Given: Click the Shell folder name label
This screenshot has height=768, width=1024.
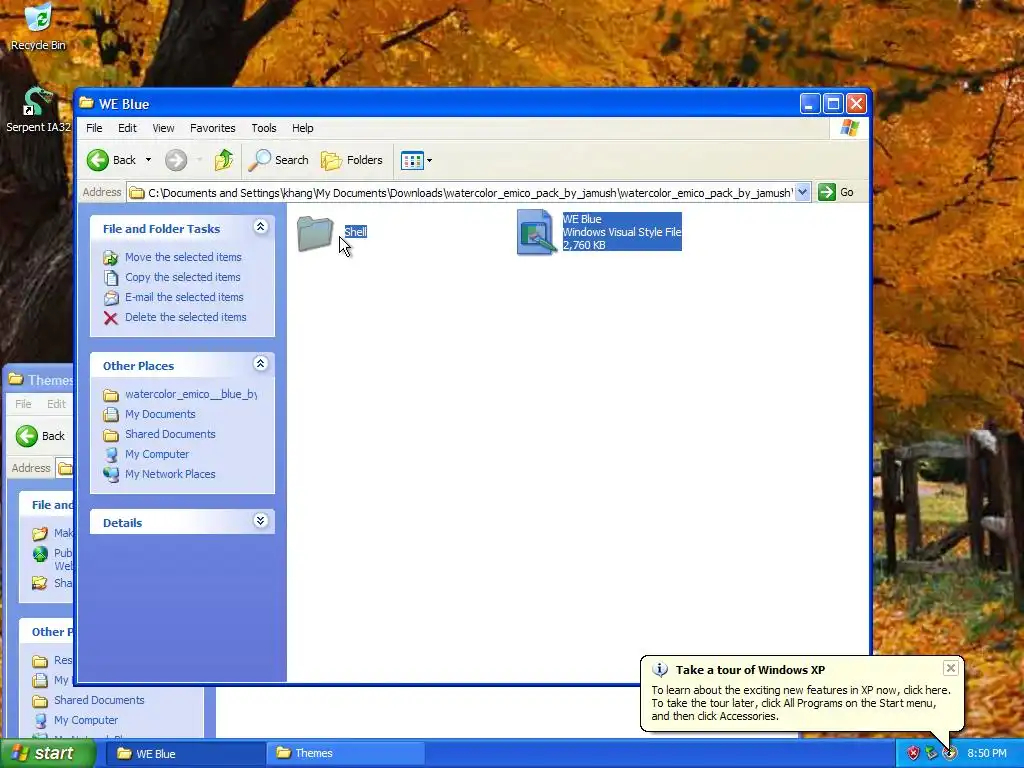Looking at the screenshot, I should point(355,232).
